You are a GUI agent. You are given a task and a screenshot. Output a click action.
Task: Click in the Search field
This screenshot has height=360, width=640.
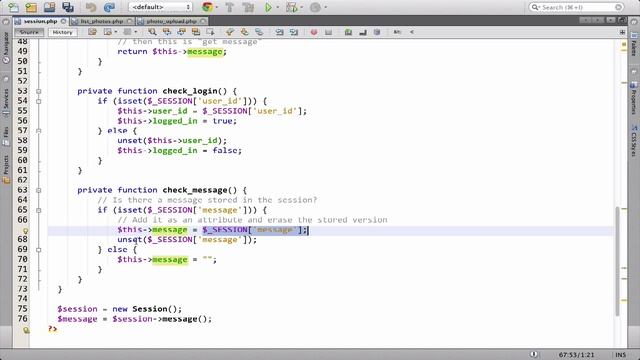pyautogui.click(x=577, y=7)
